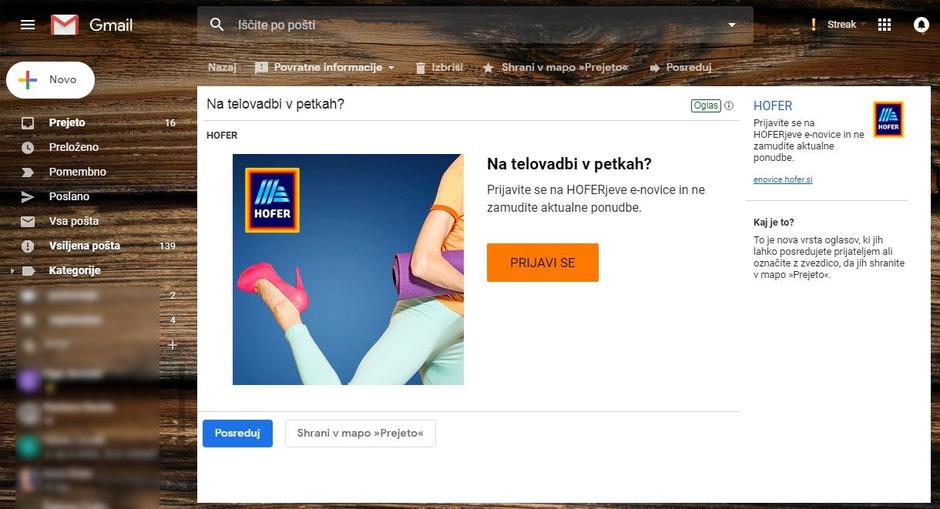940x509 pixels.
Task: Open the main hamburger menu
Action: pos(28,25)
